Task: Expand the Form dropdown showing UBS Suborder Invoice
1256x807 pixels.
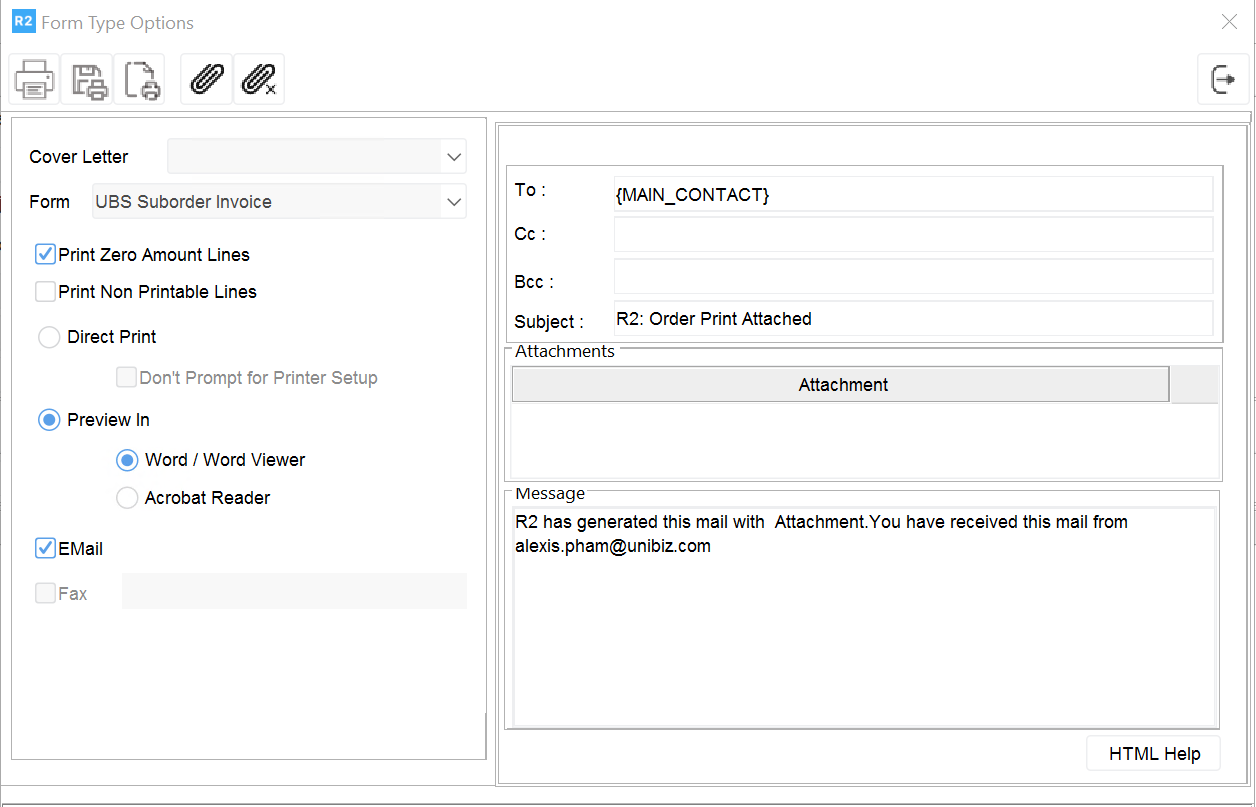Action: coord(454,202)
